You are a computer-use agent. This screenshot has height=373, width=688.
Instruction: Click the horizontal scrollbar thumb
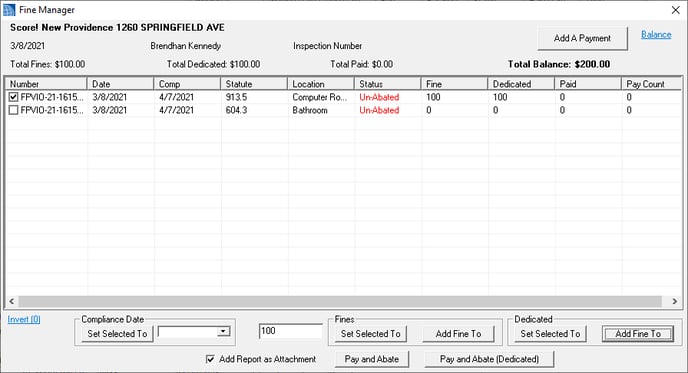[340, 301]
